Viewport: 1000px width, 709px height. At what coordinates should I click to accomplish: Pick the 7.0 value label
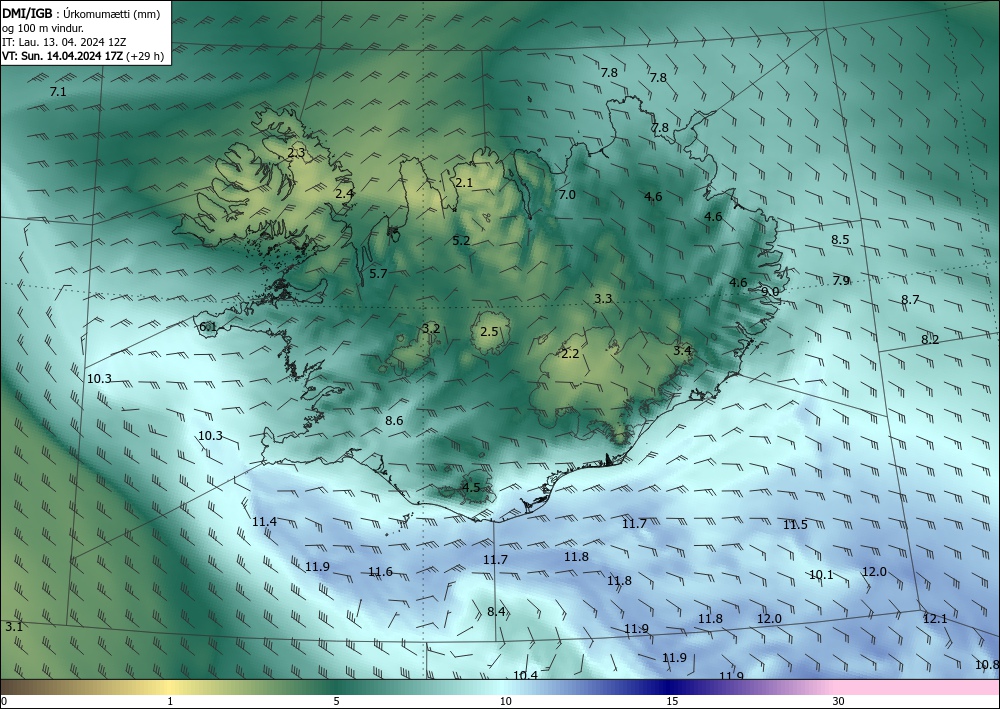567,195
